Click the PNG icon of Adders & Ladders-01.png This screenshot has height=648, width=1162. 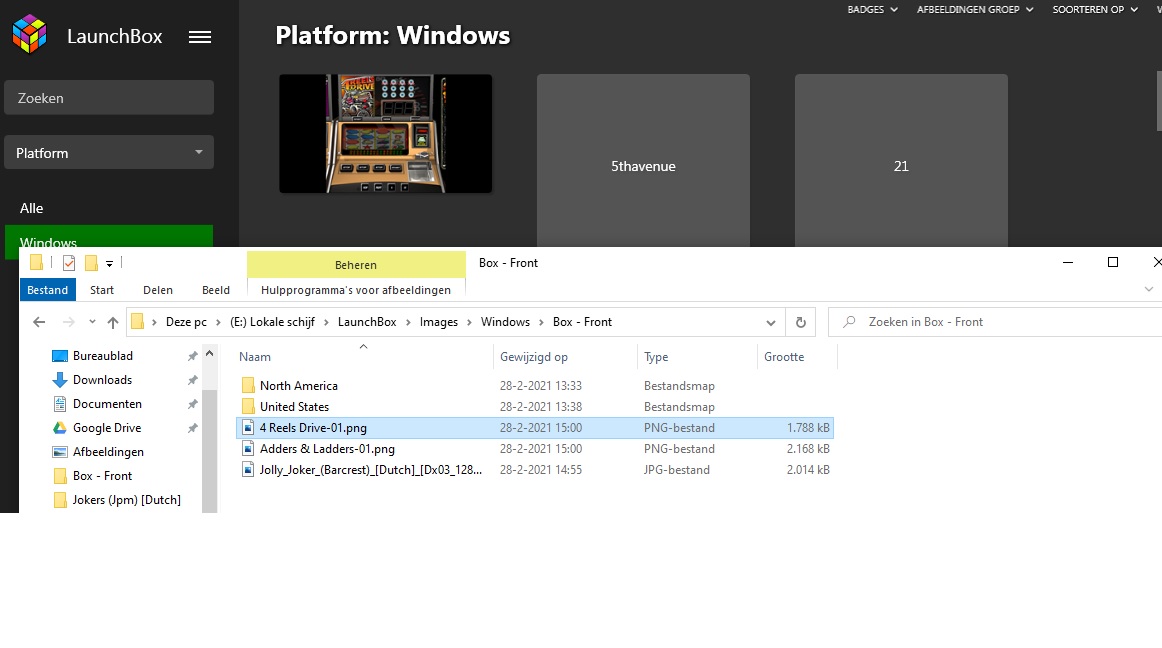pos(248,449)
